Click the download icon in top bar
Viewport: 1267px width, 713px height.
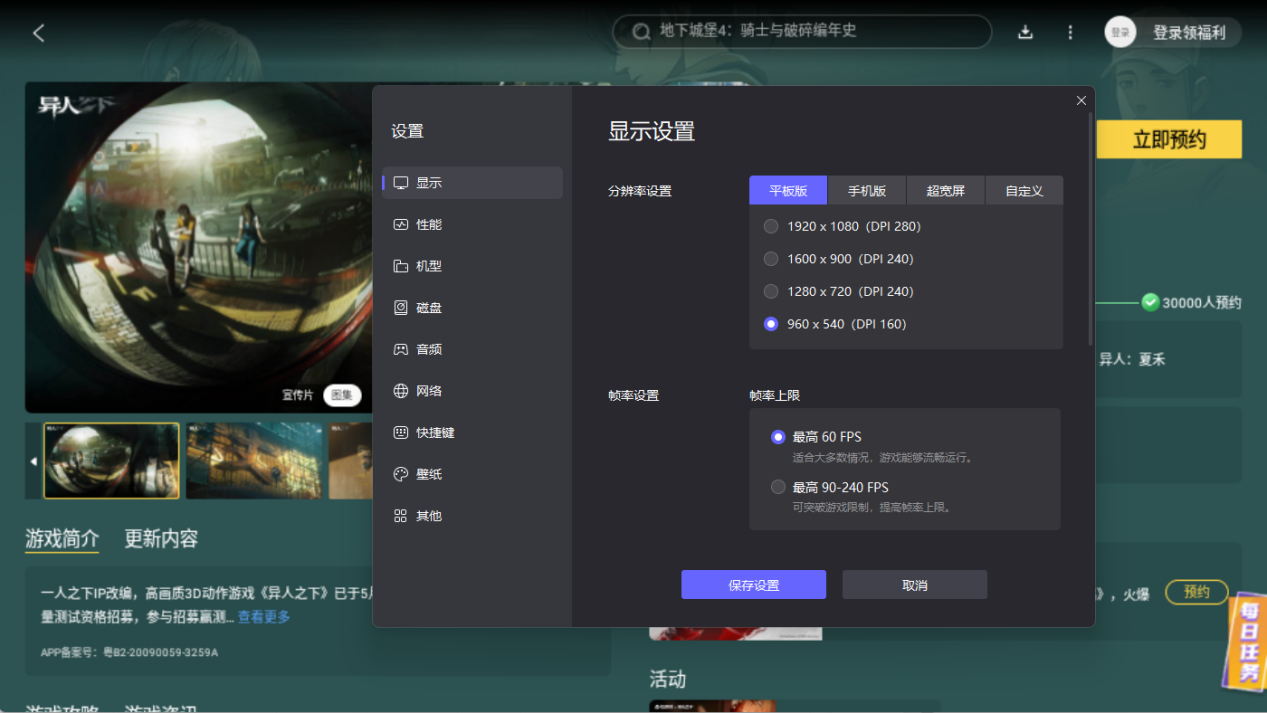point(1025,31)
